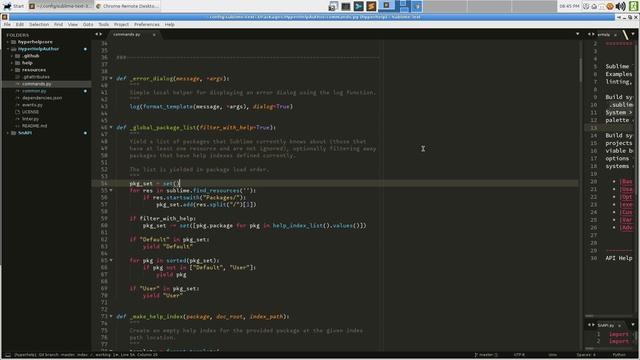Click the git status dot beside HyperHelpAuthor

pos(85,49)
